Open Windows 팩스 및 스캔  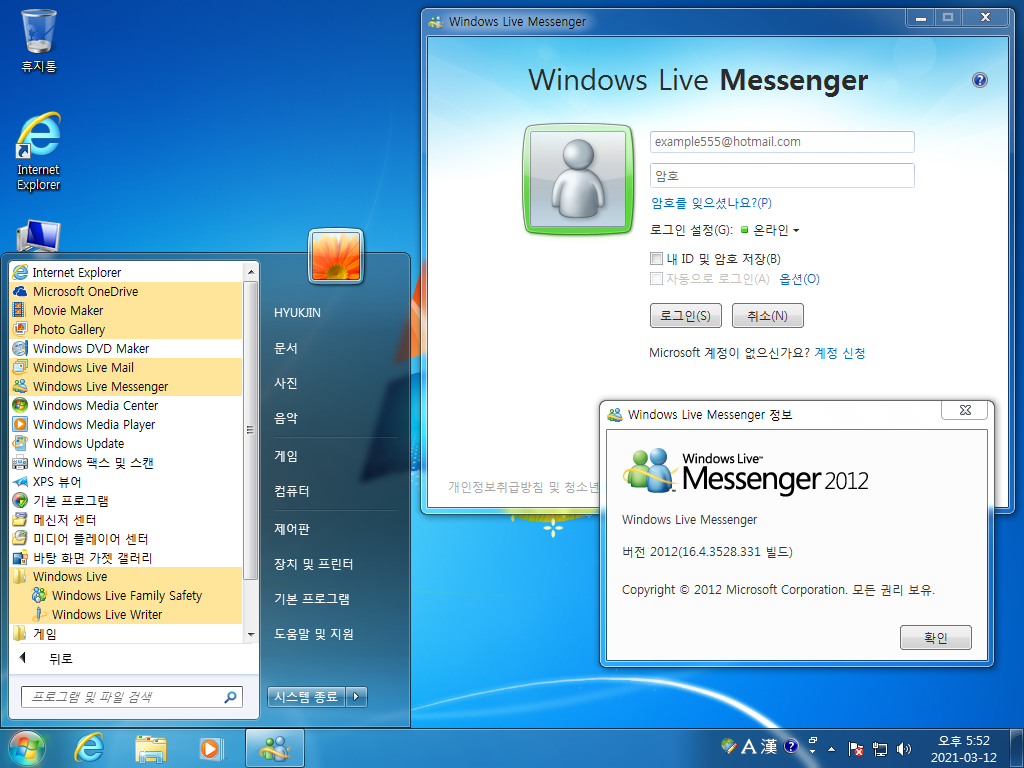[127, 462]
